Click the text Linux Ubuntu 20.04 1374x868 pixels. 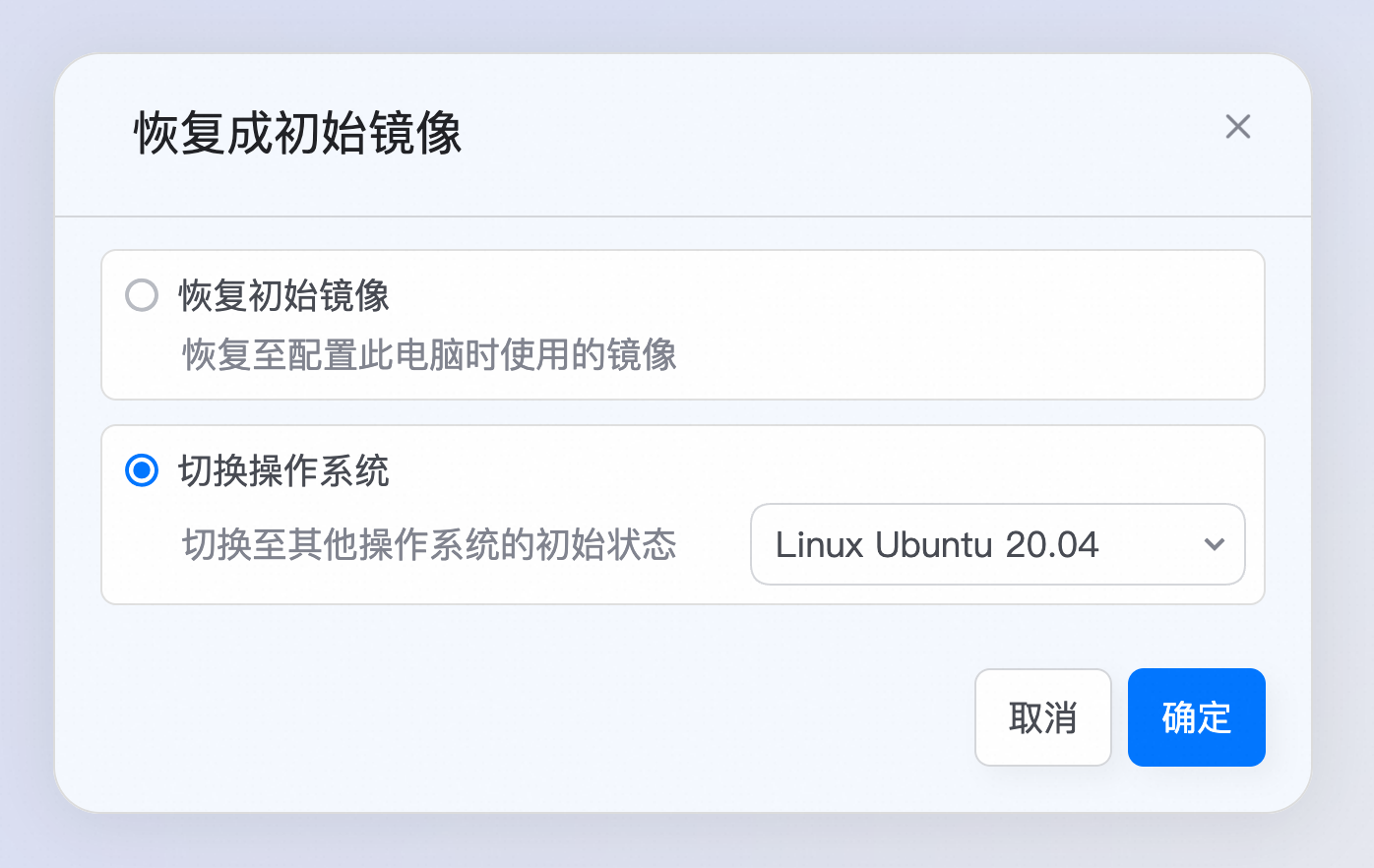point(937,544)
